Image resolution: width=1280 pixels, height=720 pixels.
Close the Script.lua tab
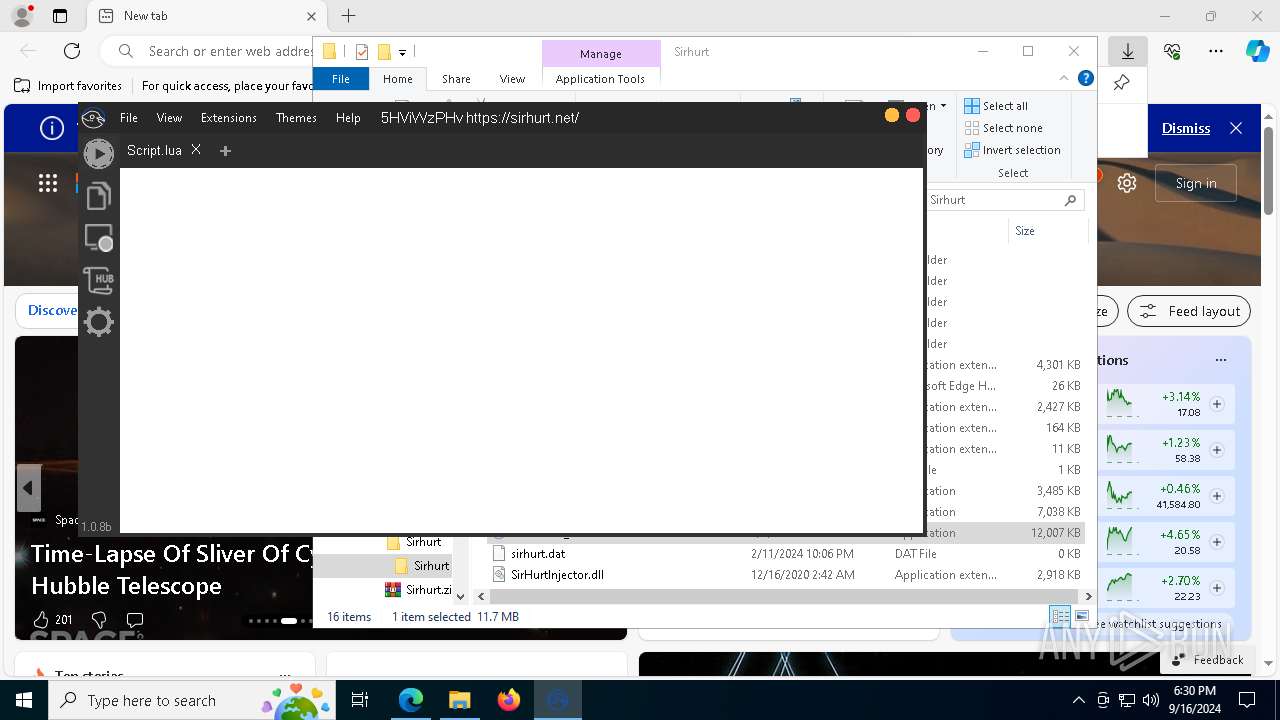196,150
